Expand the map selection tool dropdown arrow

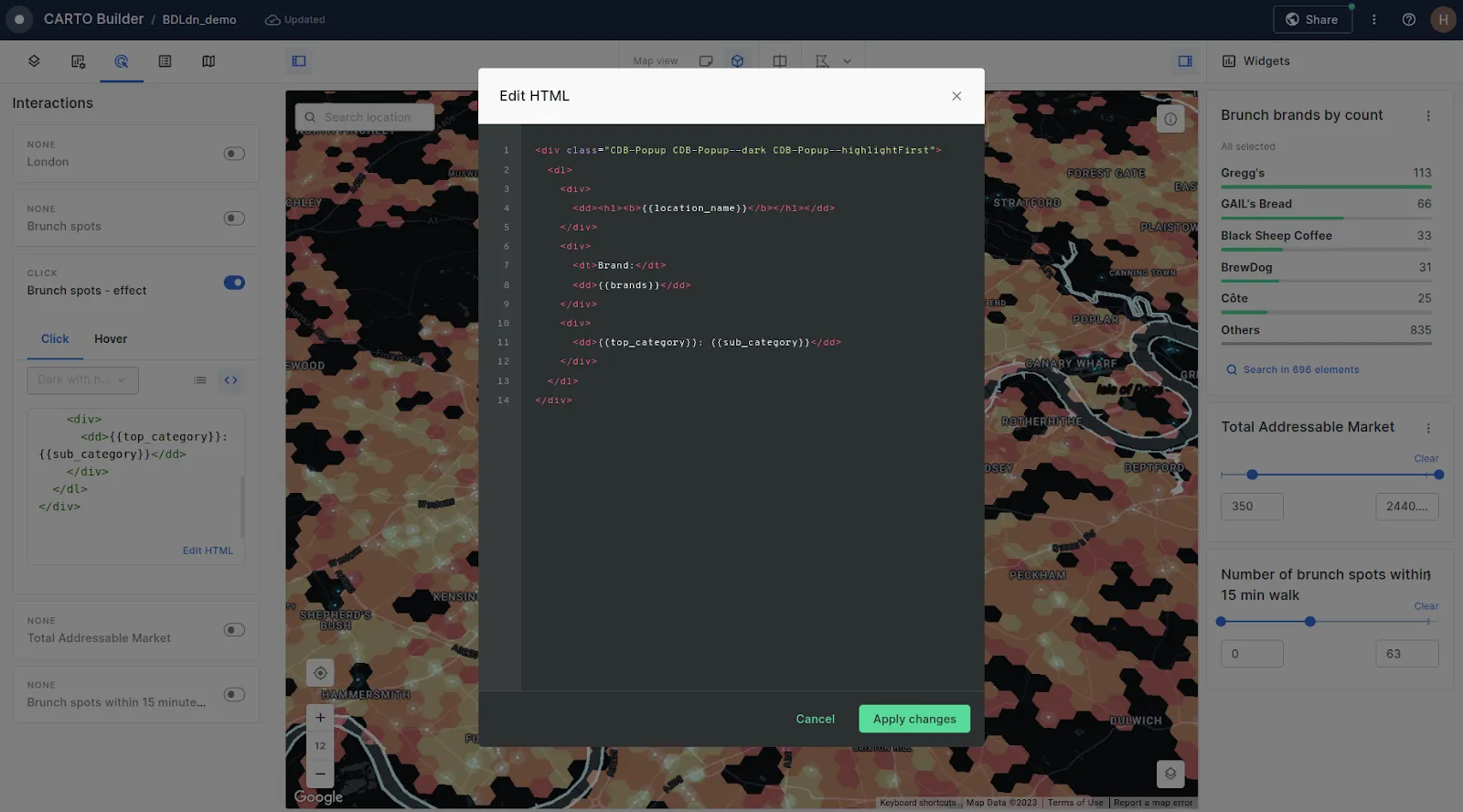[847, 61]
